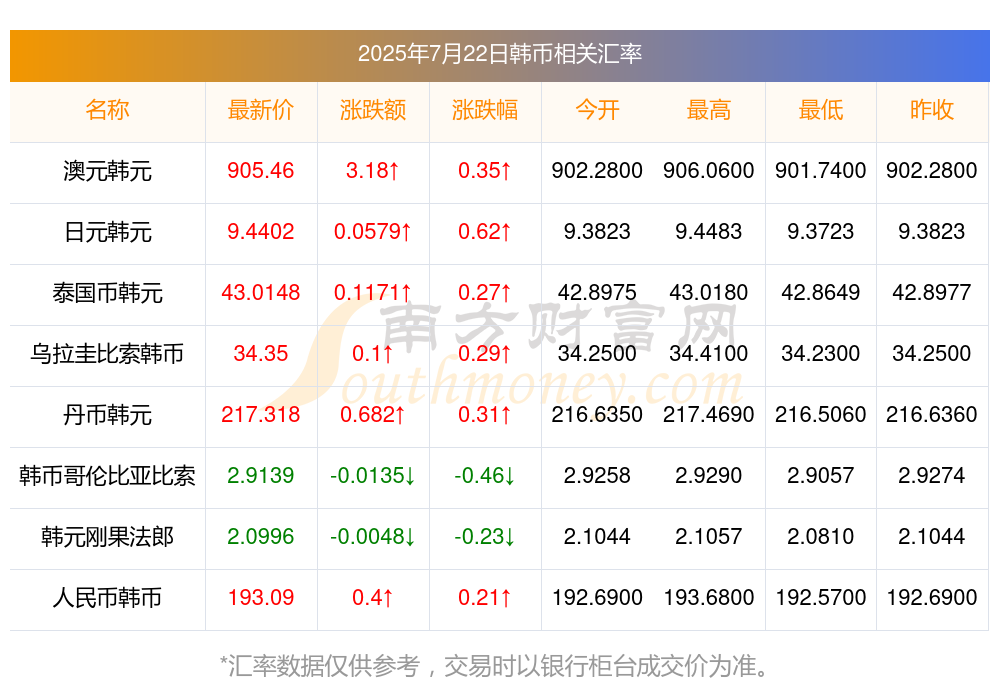Viewport: 1000px width, 698px height.
Task: Click the high value 193.6800
Action: tap(709, 597)
